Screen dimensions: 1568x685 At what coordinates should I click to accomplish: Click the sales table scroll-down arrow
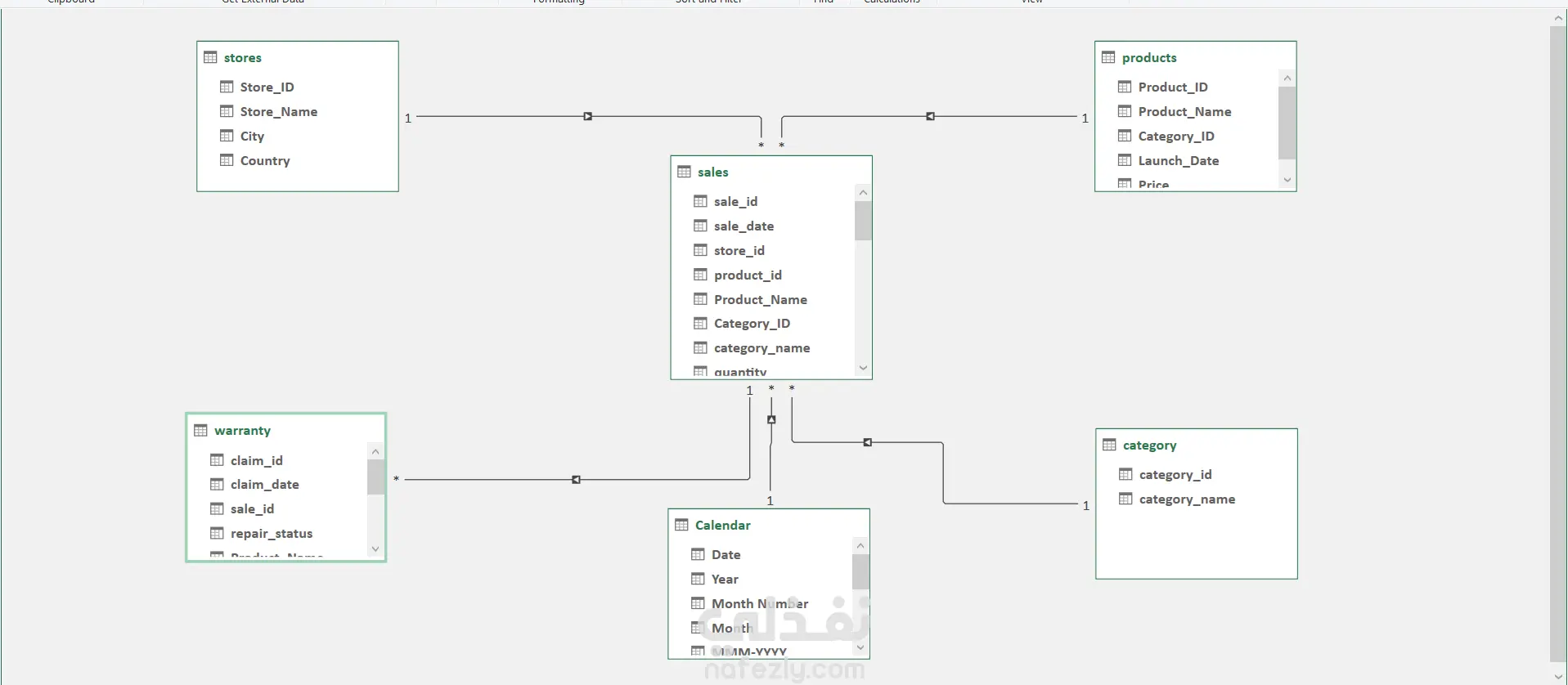(863, 368)
